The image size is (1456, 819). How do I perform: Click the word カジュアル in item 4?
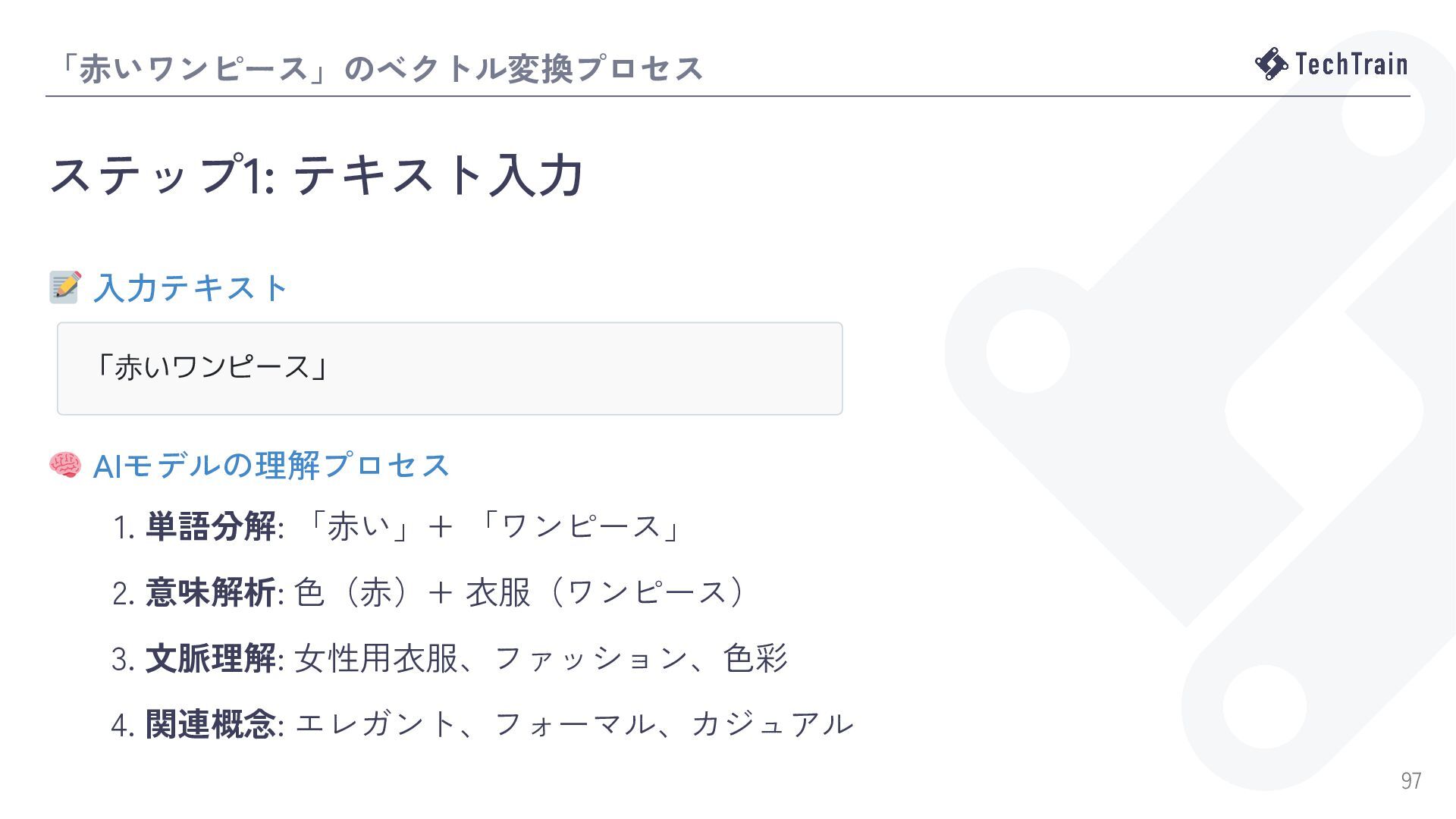[x=772, y=724]
